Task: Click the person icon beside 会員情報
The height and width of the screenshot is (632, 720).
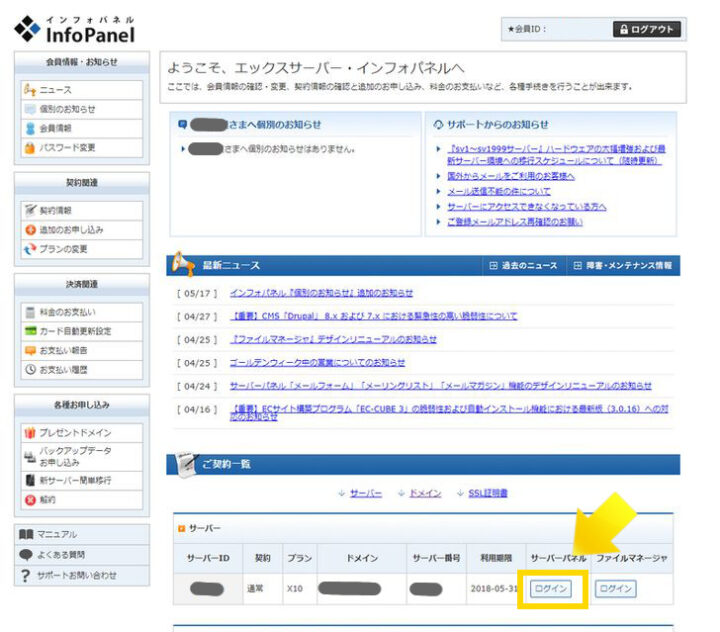Action: tap(30, 129)
